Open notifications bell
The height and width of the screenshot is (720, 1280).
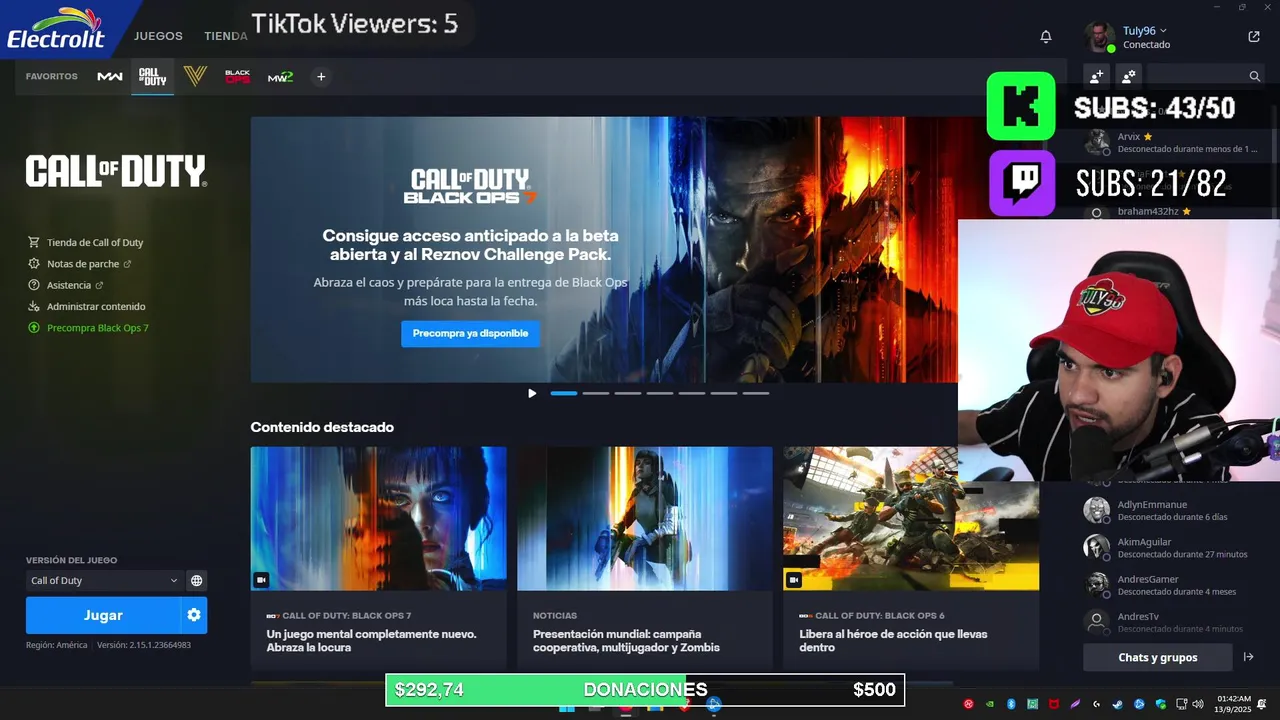click(x=1046, y=37)
